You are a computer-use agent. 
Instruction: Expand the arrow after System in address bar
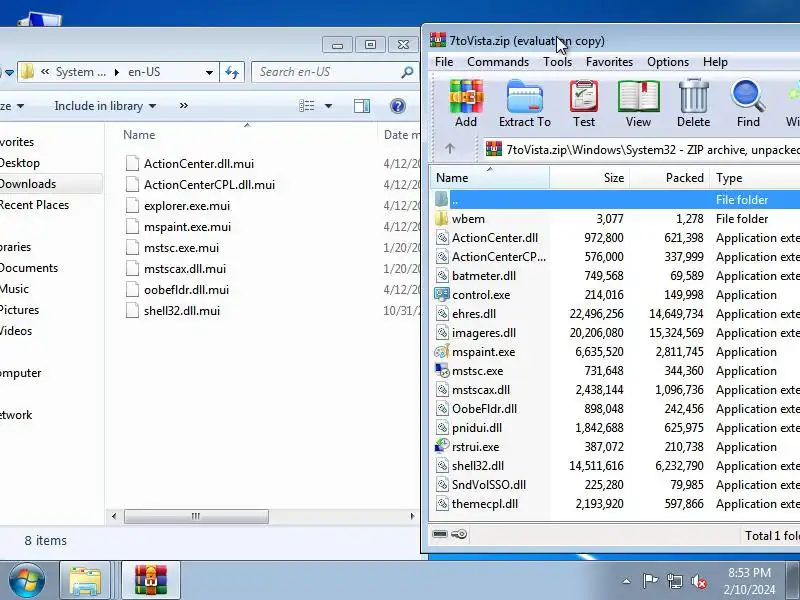point(117,72)
